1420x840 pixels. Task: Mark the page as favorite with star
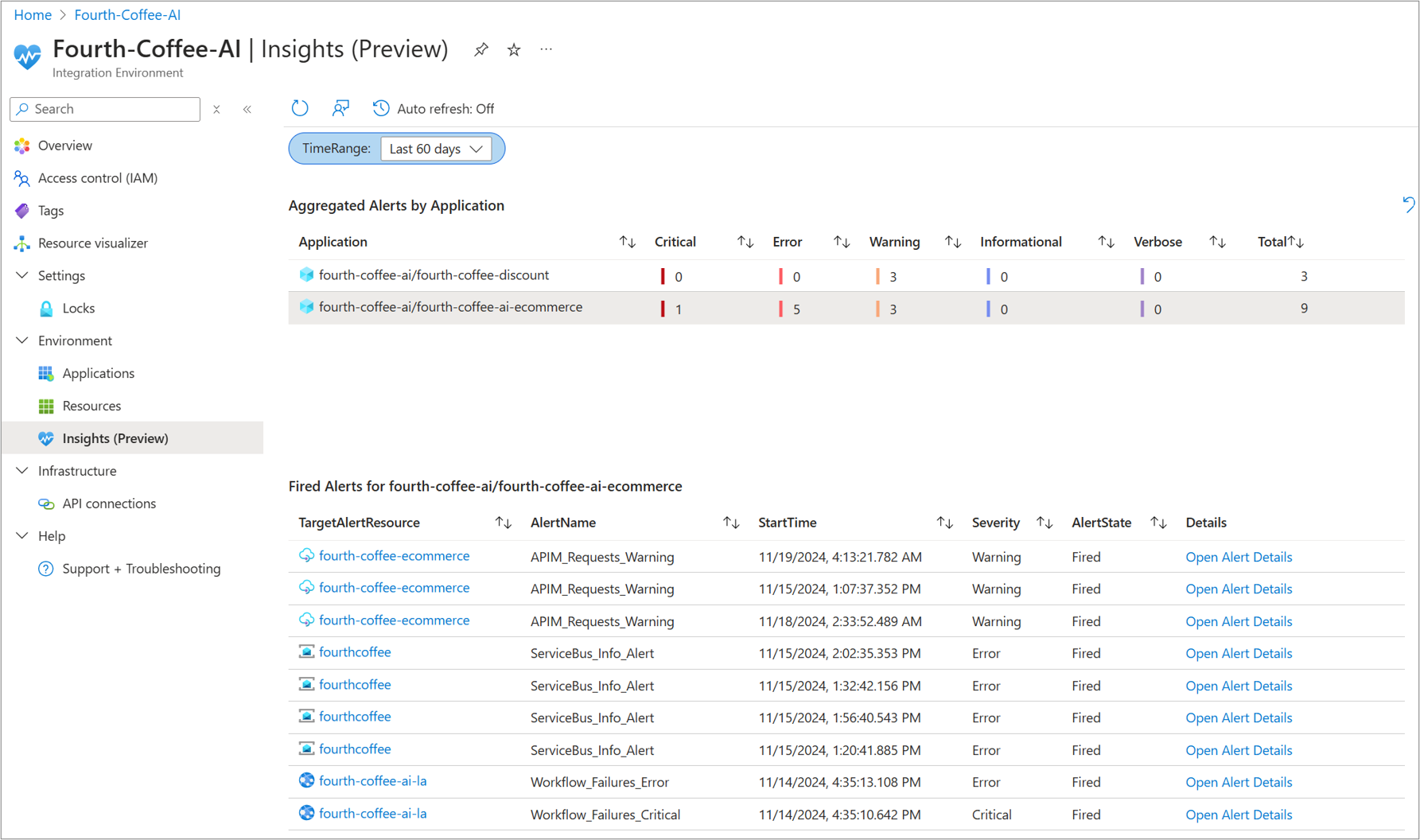point(514,50)
